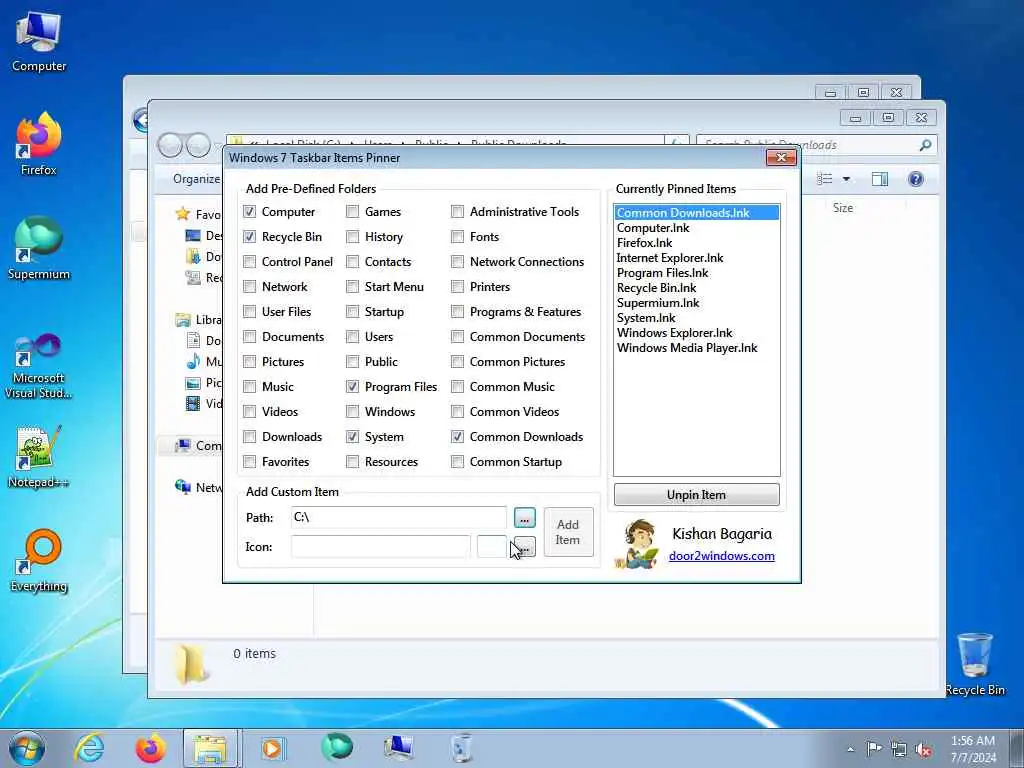Click into the Path input field

pyautogui.click(x=398, y=517)
